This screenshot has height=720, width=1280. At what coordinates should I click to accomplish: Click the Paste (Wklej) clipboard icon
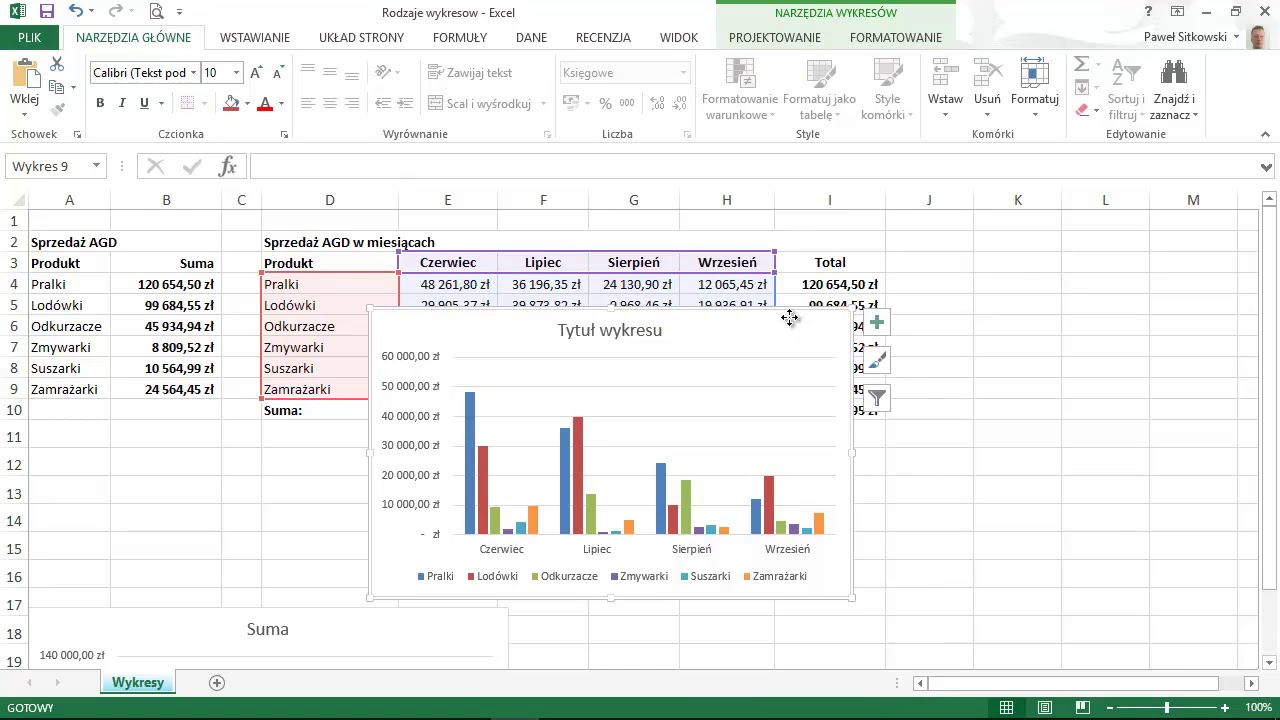tap(24, 74)
